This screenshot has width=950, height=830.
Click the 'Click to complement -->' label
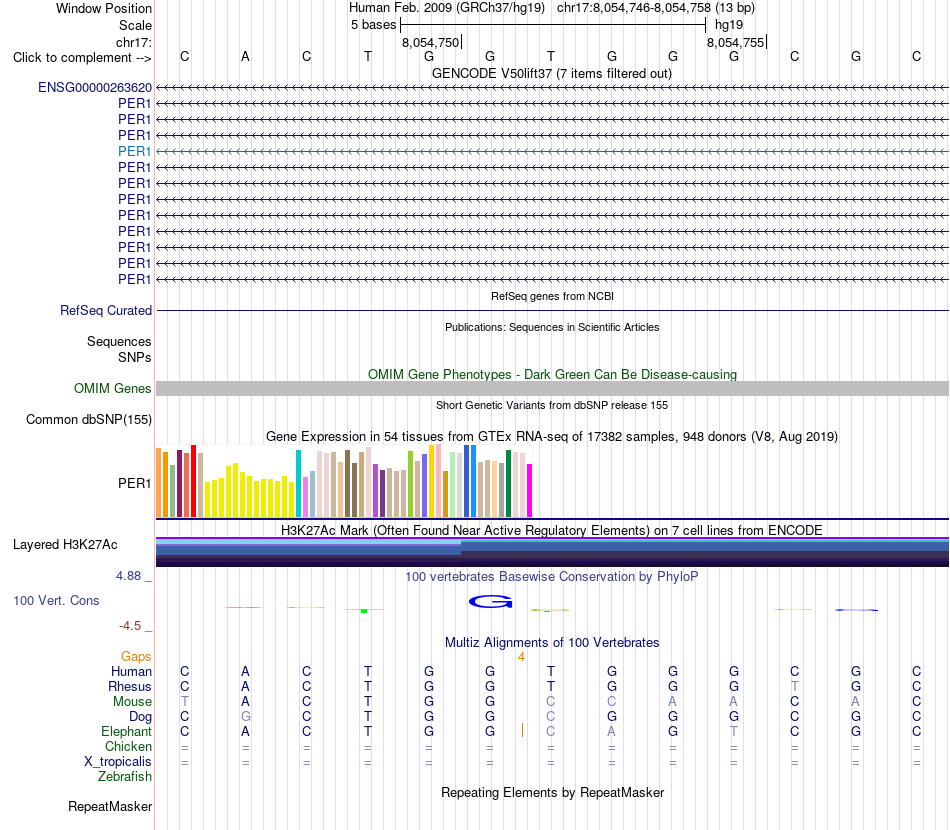[82, 58]
